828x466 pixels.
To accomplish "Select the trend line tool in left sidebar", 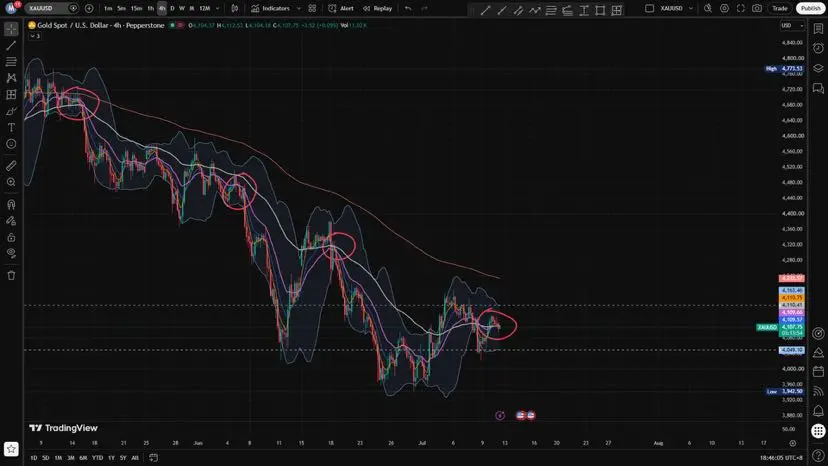I will 11,45.
